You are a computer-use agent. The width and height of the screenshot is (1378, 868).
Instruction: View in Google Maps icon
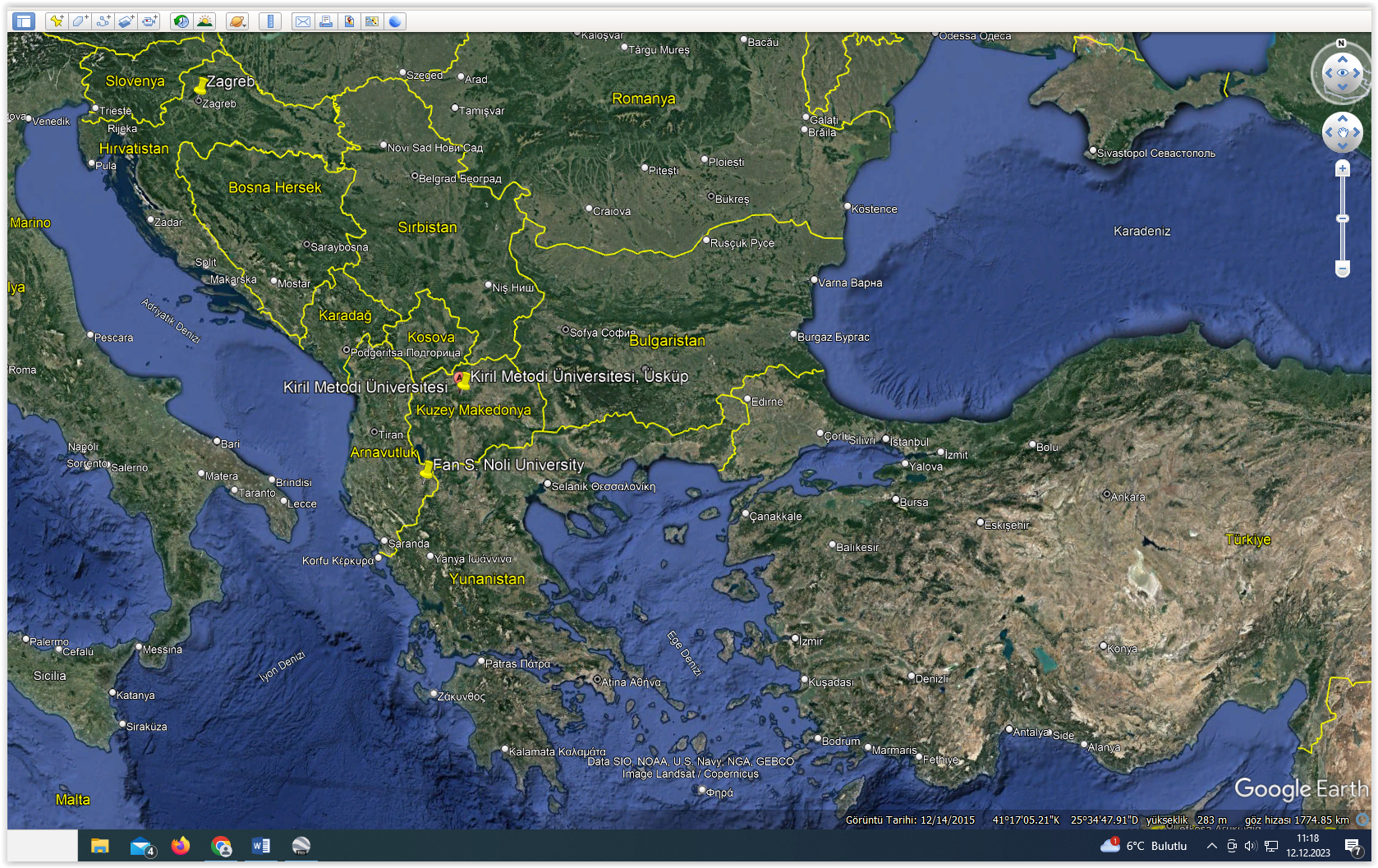372,21
